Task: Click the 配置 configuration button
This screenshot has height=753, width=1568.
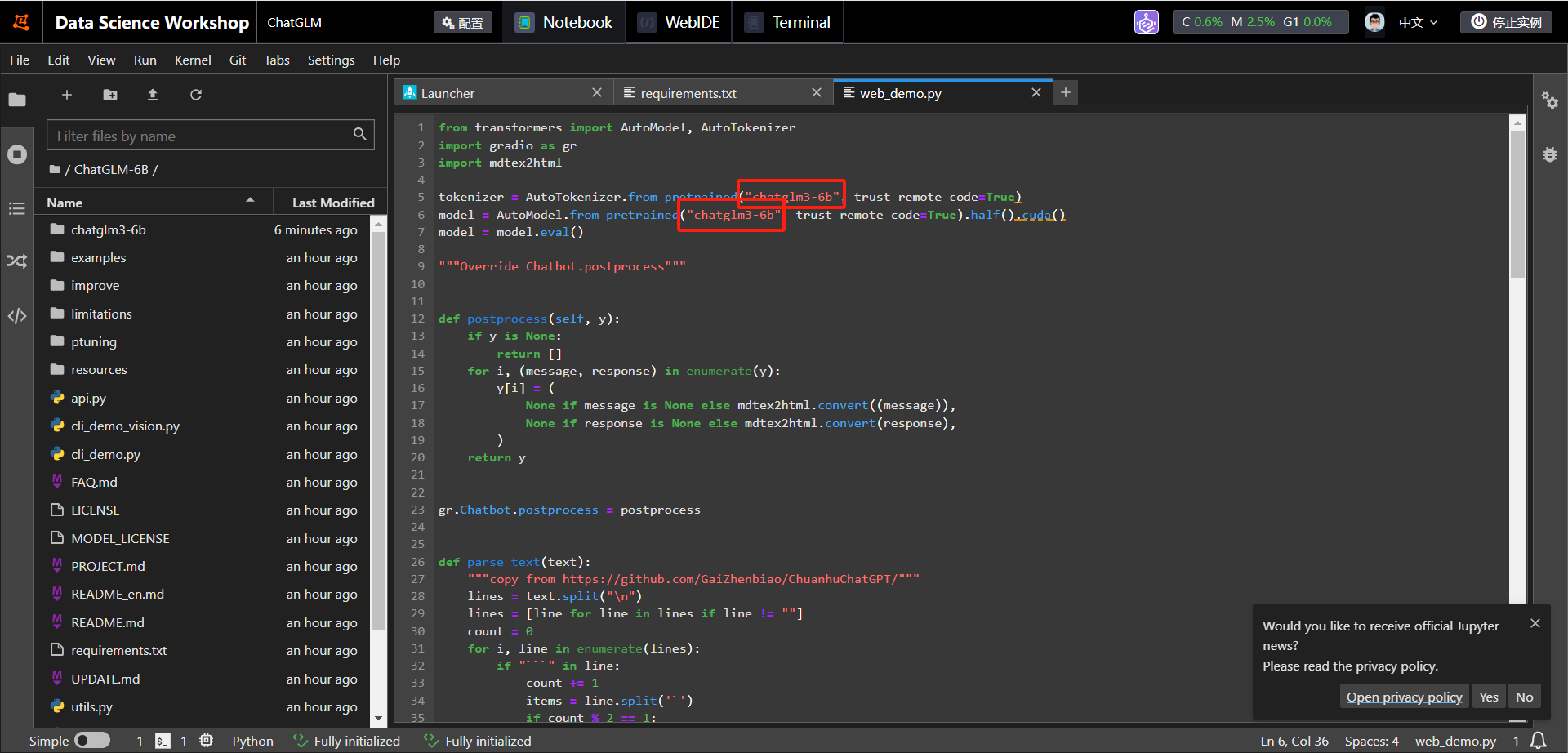Action: pos(463,23)
